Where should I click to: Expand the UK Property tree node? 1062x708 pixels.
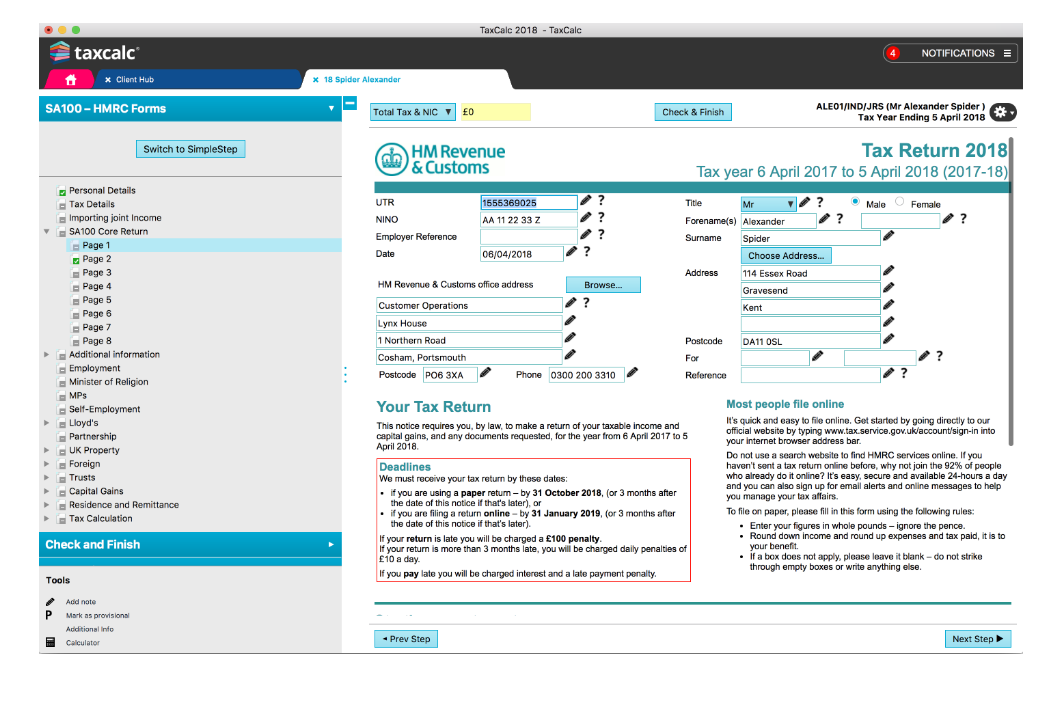[47, 451]
